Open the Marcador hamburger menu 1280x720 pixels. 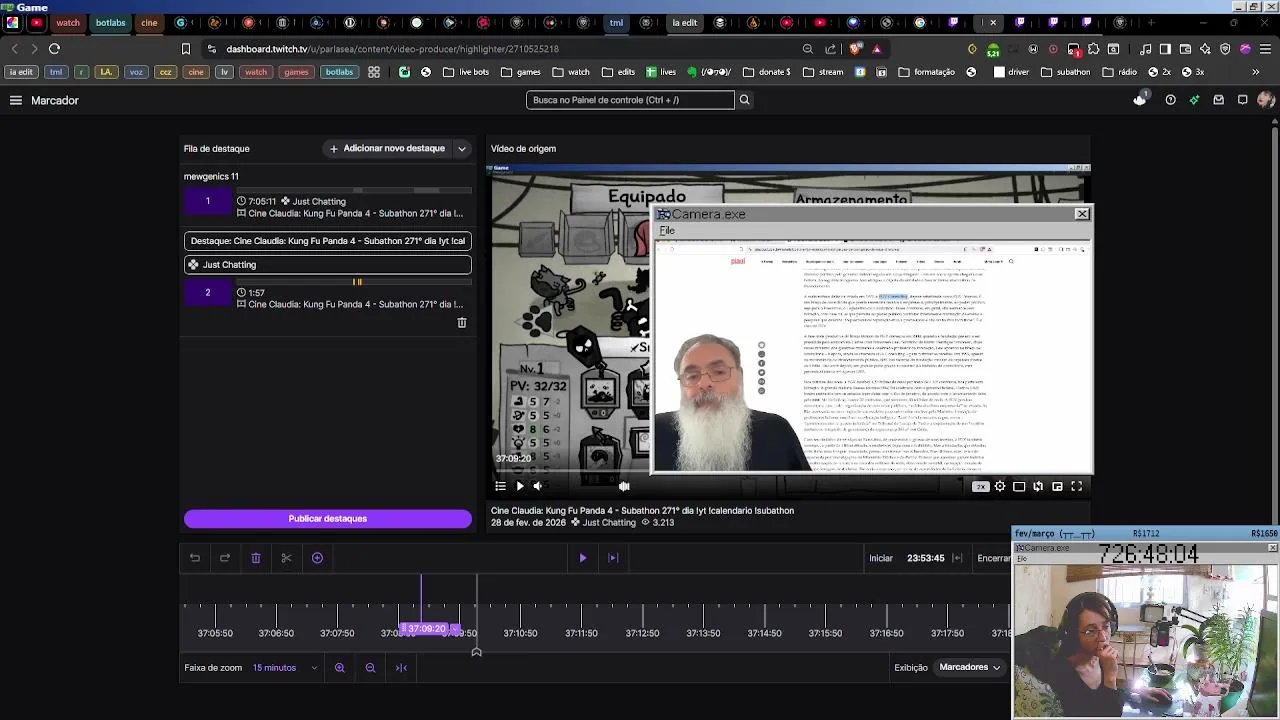click(16, 100)
